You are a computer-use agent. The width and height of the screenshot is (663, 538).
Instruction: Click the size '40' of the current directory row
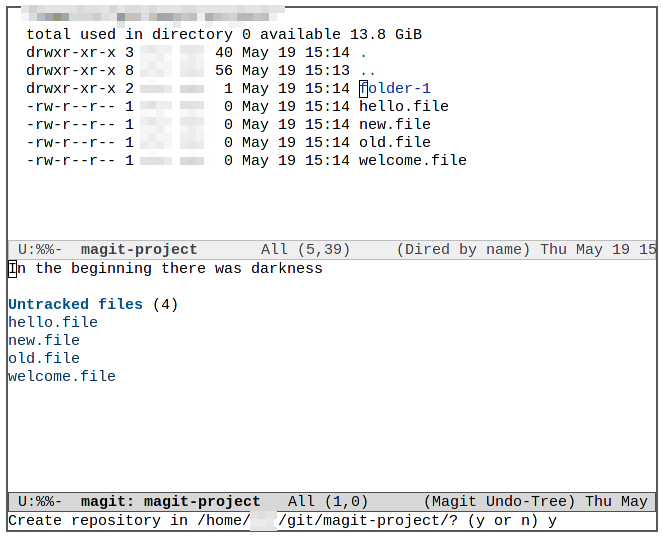(224, 52)
